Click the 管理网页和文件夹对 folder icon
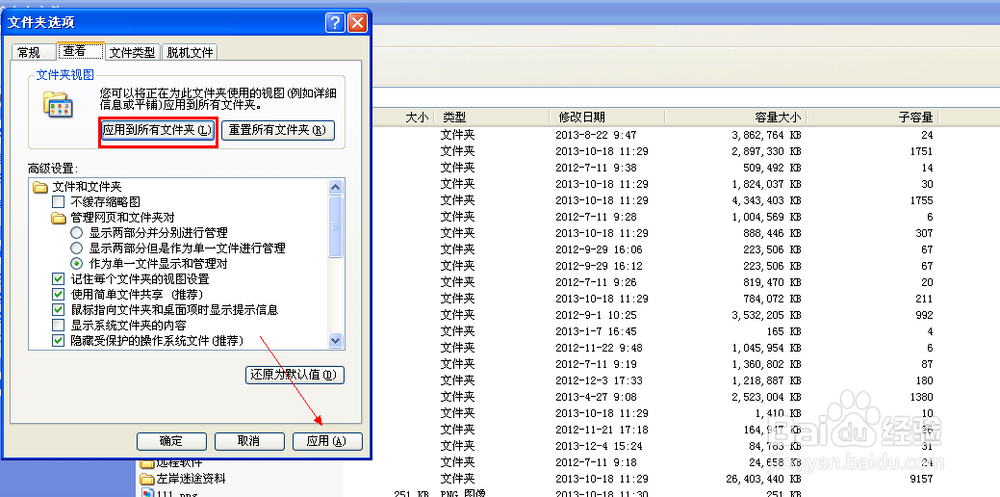Image resolution: width=1000 pixels, height=497 pixels. point(59,218)
